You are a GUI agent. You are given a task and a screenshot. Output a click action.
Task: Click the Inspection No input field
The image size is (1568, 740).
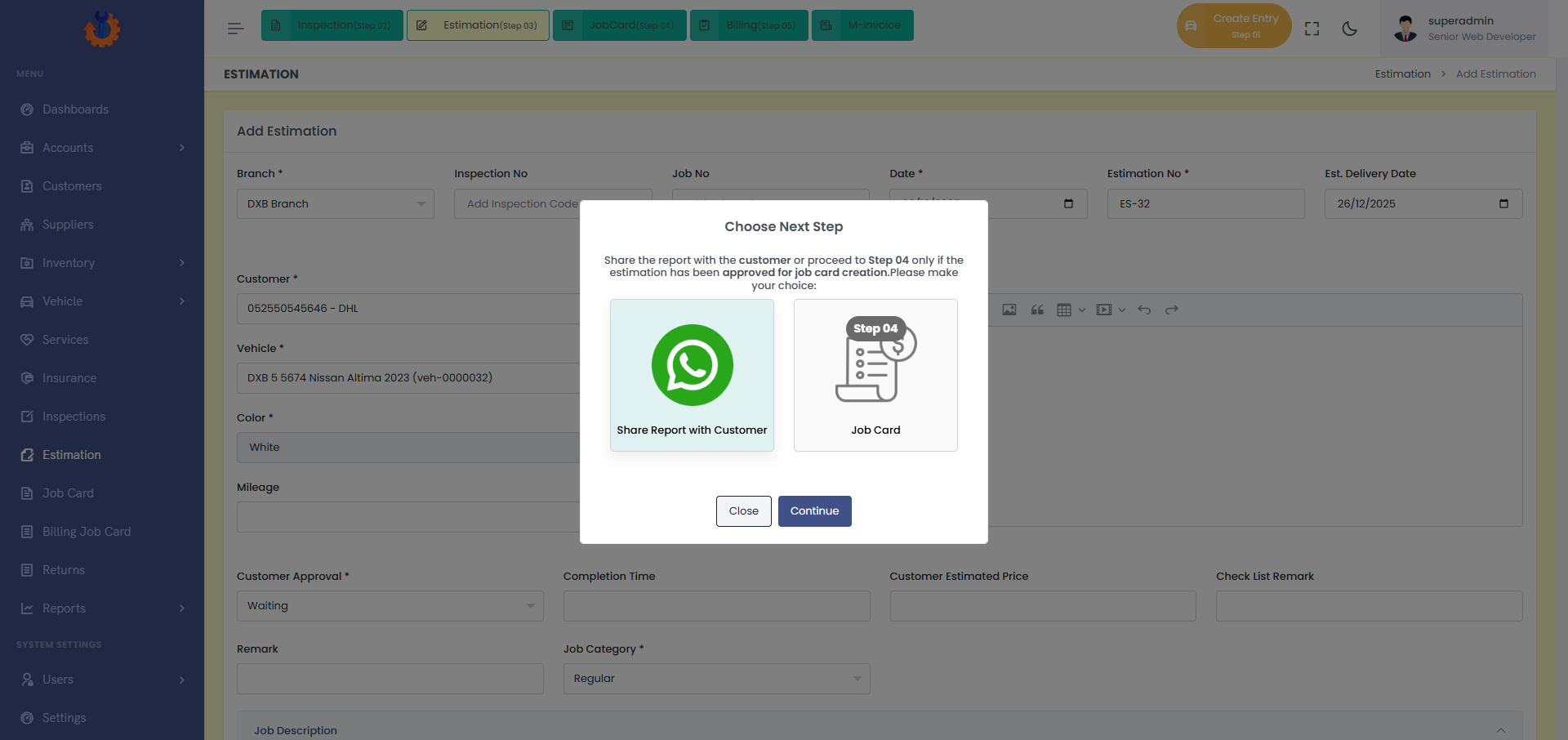(x=553, y=203)
